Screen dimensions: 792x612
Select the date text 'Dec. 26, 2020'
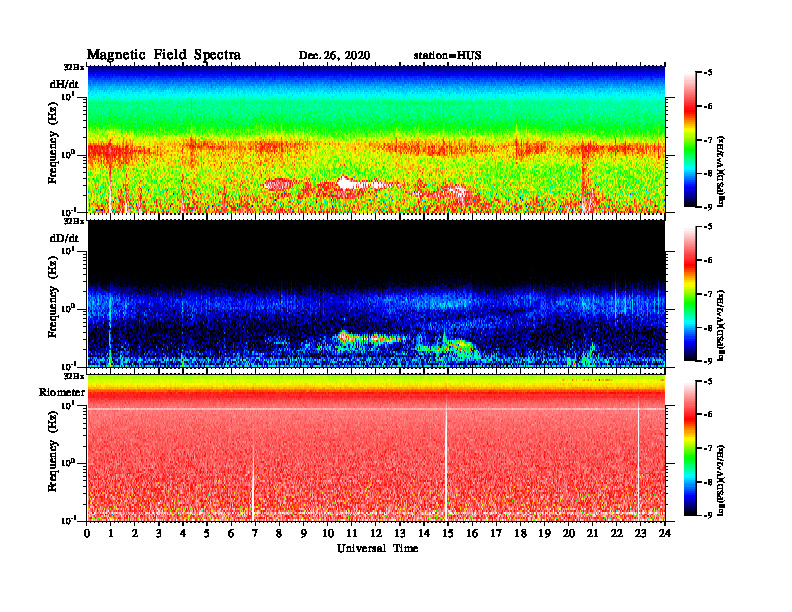(334, 56)
